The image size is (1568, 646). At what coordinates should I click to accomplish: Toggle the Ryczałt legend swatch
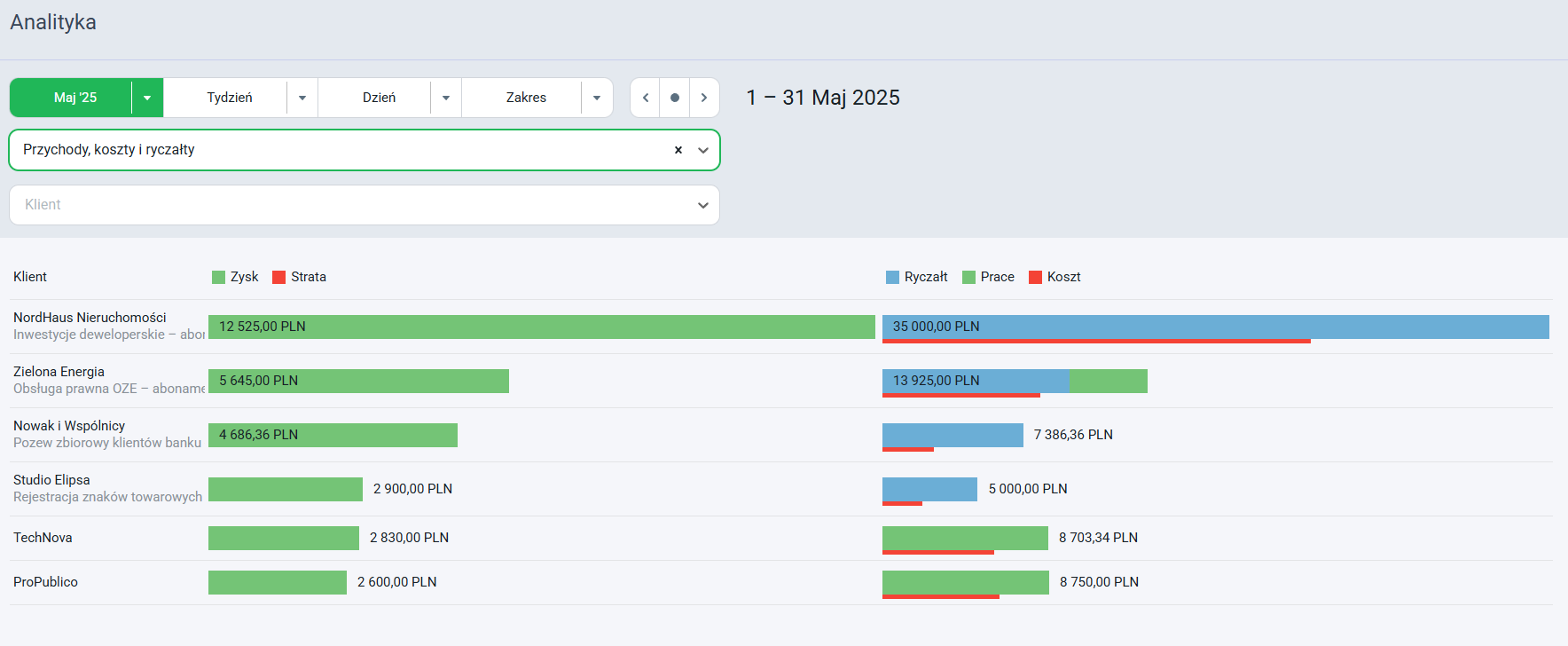click(x=893, y=277)
